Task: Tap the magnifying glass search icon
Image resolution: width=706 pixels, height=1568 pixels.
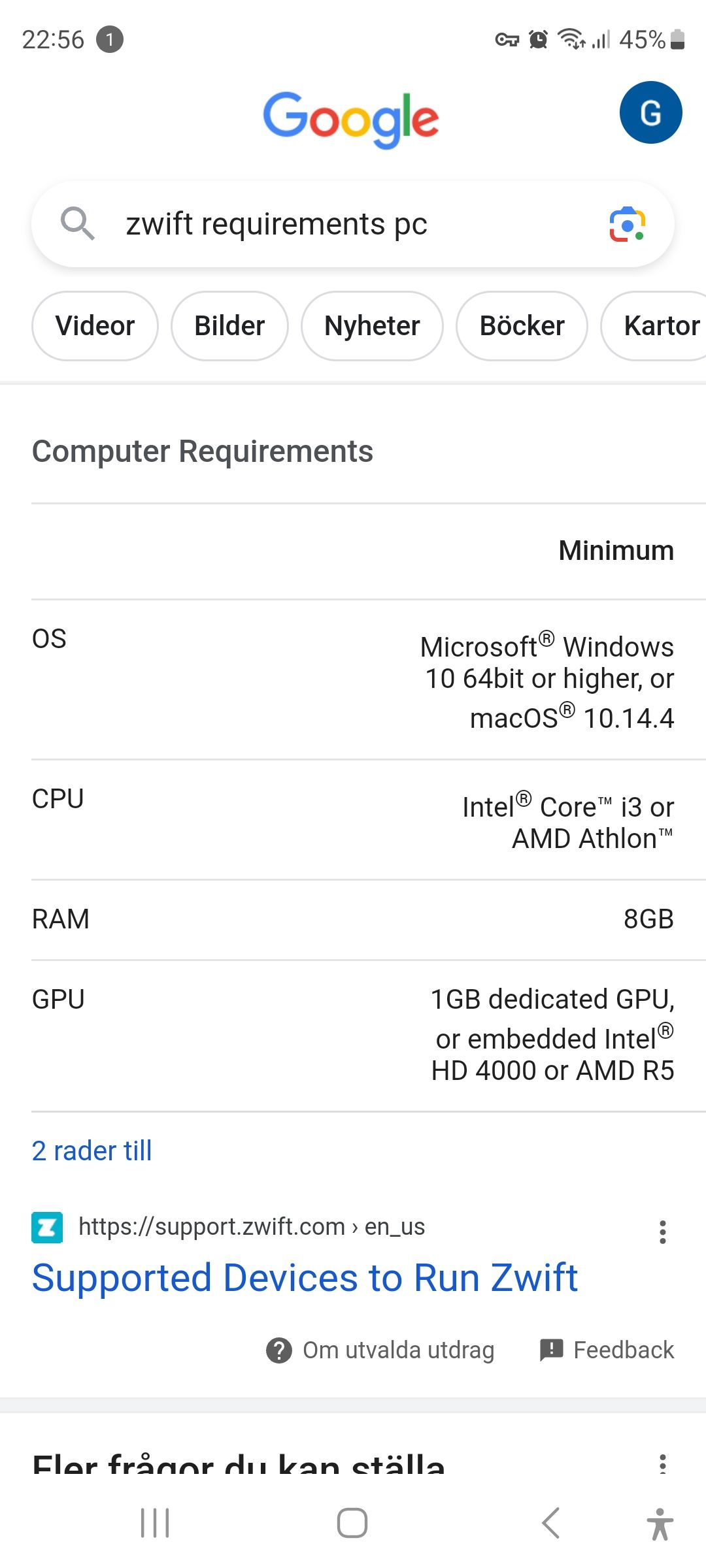Action: (x=78, y=223)
